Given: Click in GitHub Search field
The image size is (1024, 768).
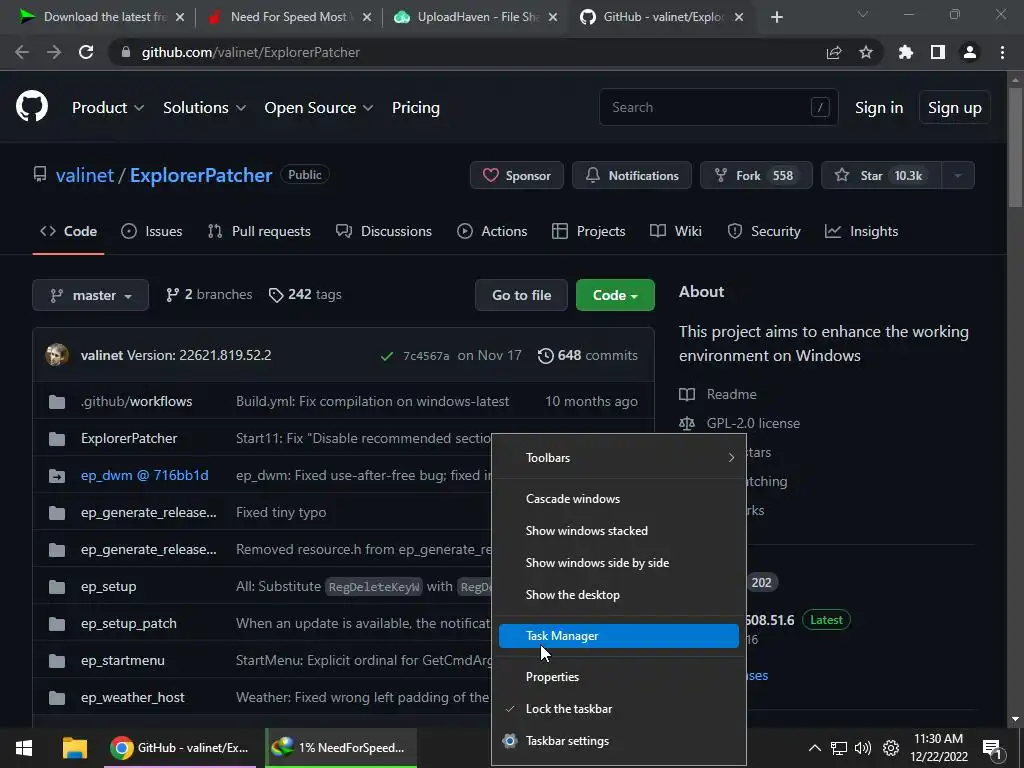Looking at the screenshot, I should click(718, 107).
